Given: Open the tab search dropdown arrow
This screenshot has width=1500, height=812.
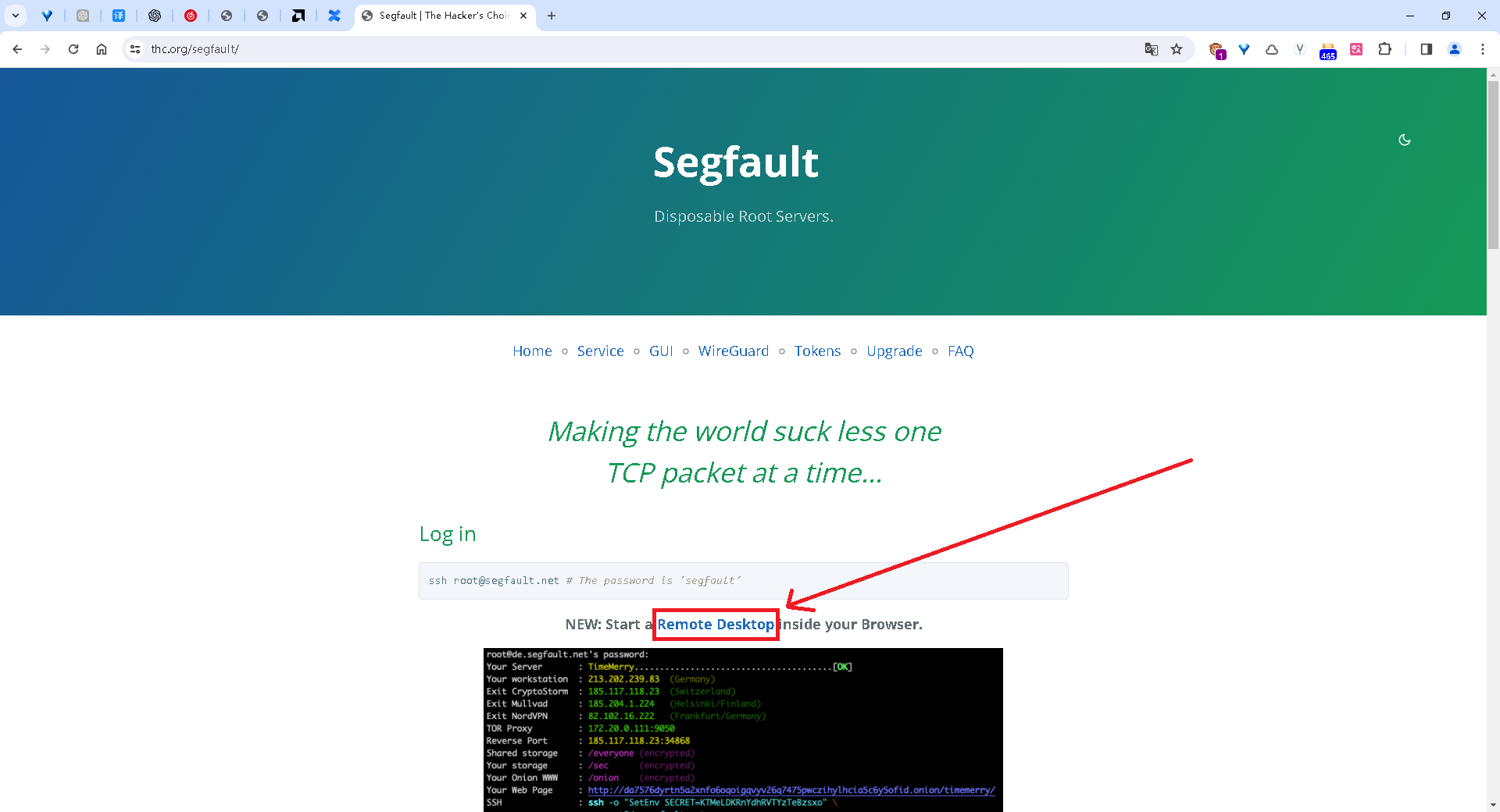Looking at the screenshot, I should click(15, 16).
